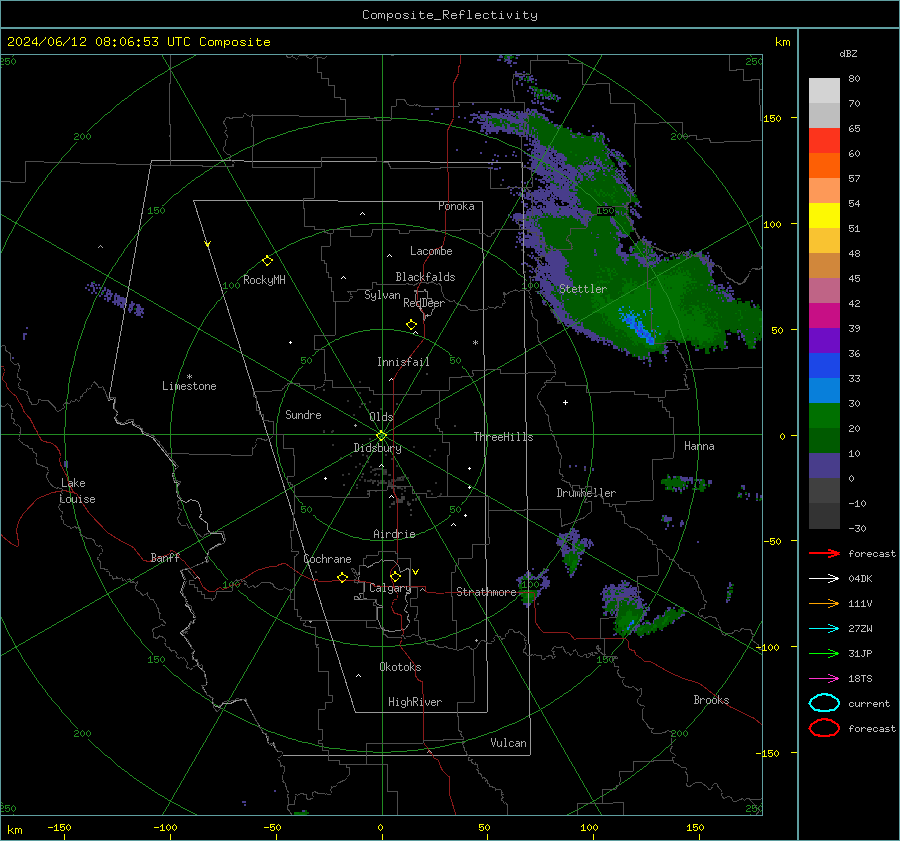900x841 pixels.
Task: Click the yellow diamond marker near RockyMH
Action: (x=267, y=261)
